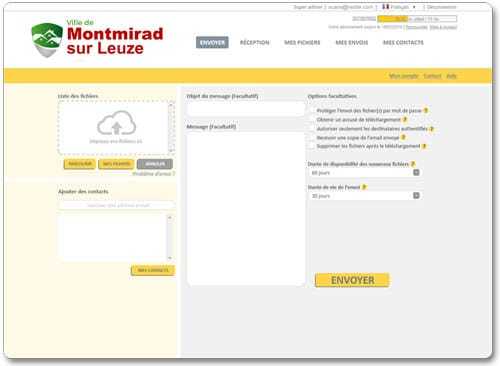Open help for authenticated recipients option
The height and width of the screenshot is (366, 500).
[x=432, y=129]
